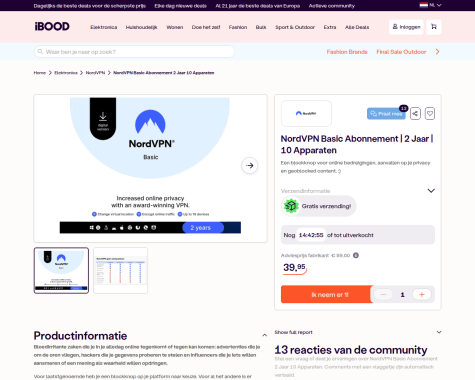Click the 13 reacties van de community heading

coord(351,350)
